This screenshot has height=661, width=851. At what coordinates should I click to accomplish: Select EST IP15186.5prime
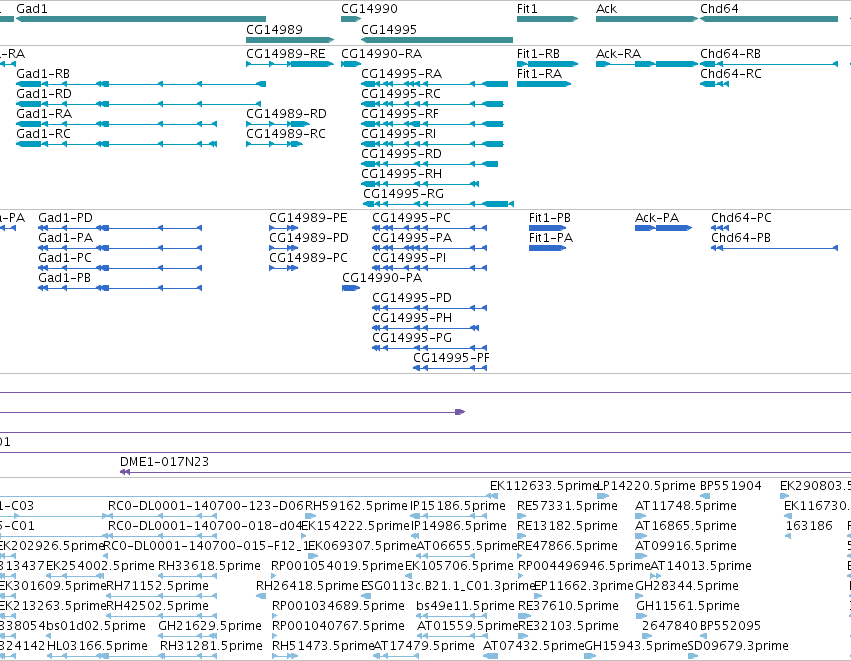458,506
